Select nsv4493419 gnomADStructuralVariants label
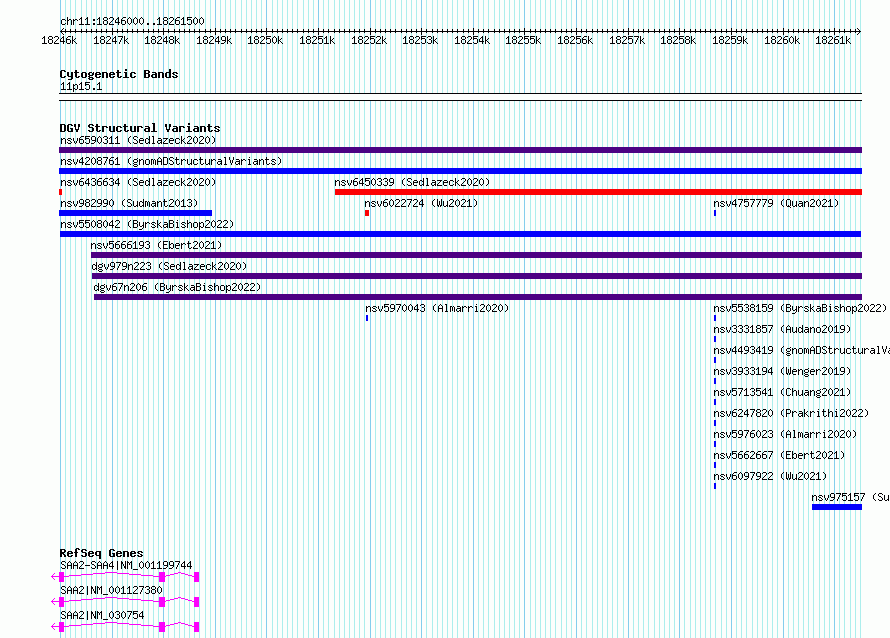The width and height of the screenshot is (890, 638). tap(801, 350)
